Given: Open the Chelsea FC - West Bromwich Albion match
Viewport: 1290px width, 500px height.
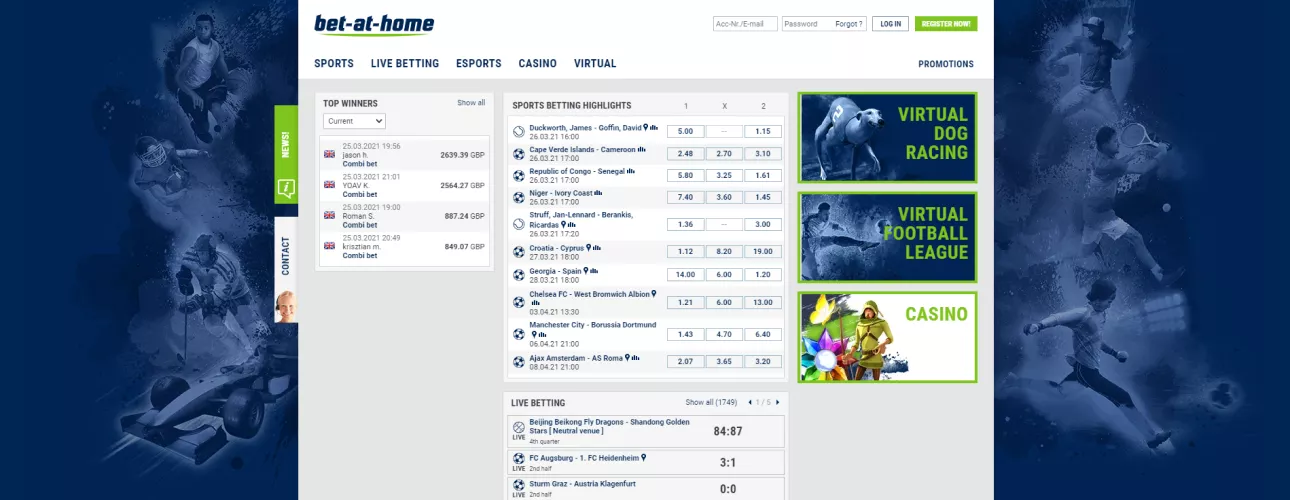Looking at the screenshot, I should (589, 295).
